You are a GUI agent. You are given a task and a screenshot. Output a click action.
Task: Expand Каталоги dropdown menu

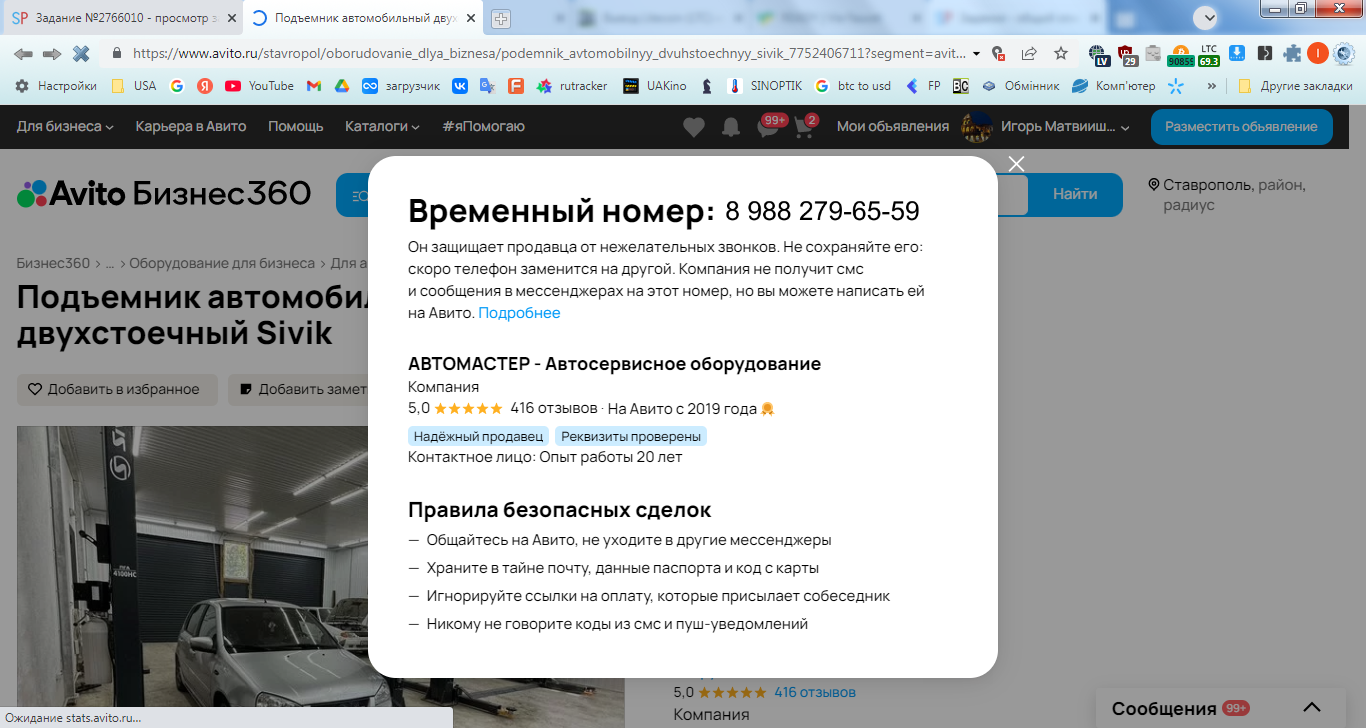pos(383,126)
